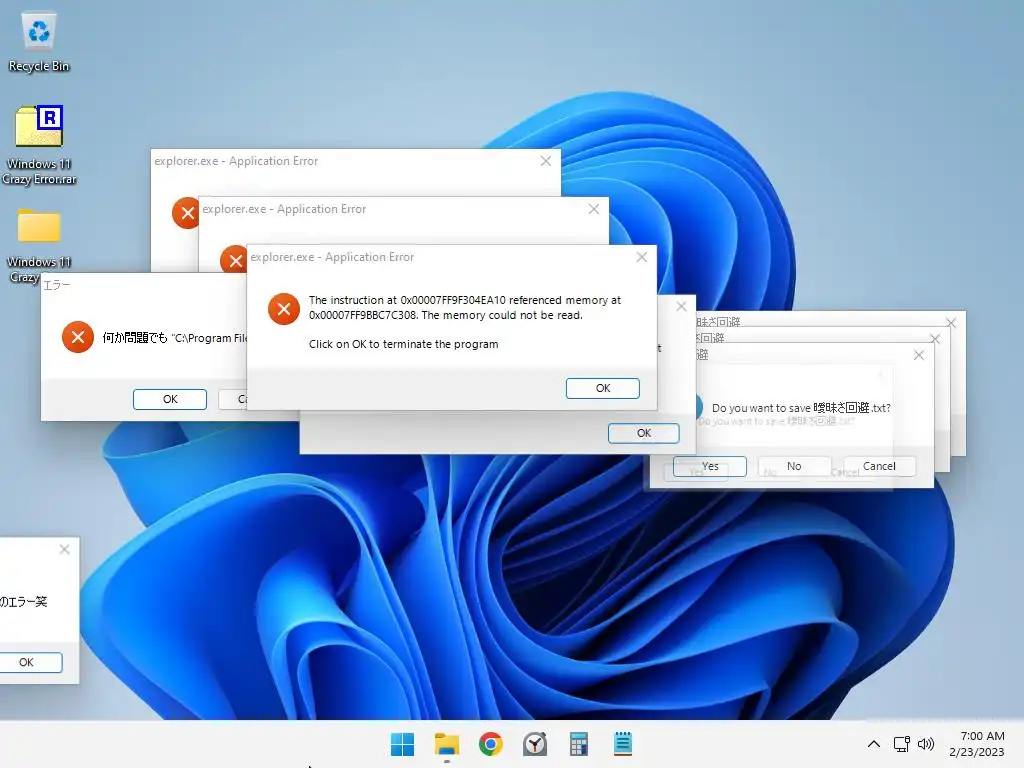The image size is (1024, 768).
Task: Click the エラー dialog title bar
Action: click(x=144, y=285)
